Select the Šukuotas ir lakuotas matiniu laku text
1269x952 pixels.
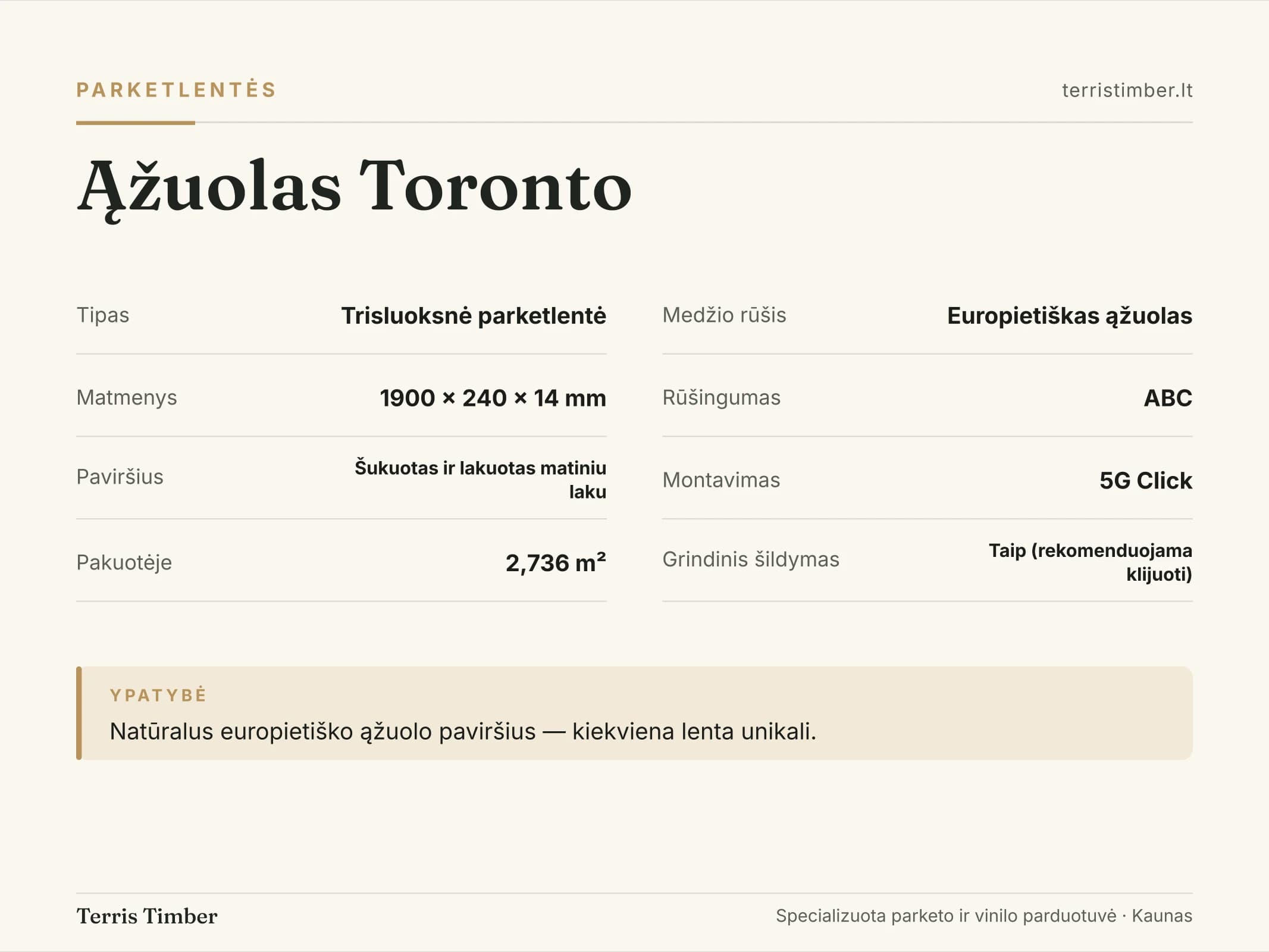click(481, 480)
